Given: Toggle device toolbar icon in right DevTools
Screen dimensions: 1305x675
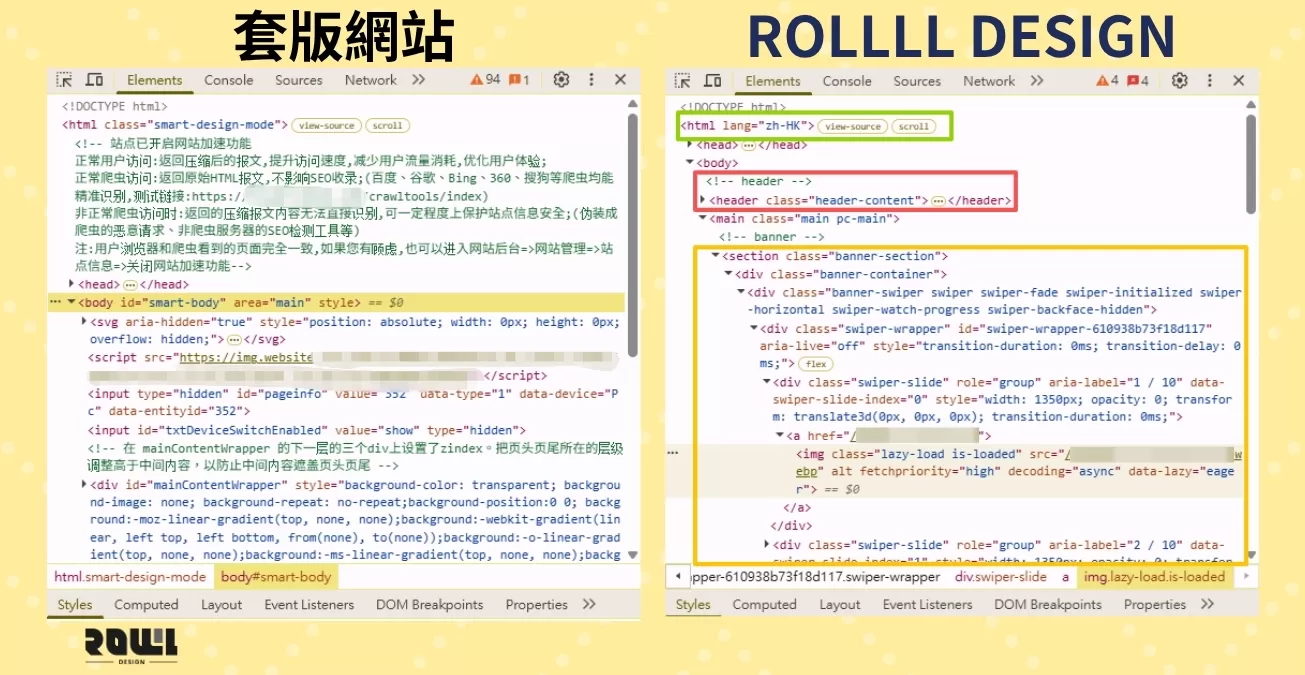Looking at the screenshot, I should [713, 81].
